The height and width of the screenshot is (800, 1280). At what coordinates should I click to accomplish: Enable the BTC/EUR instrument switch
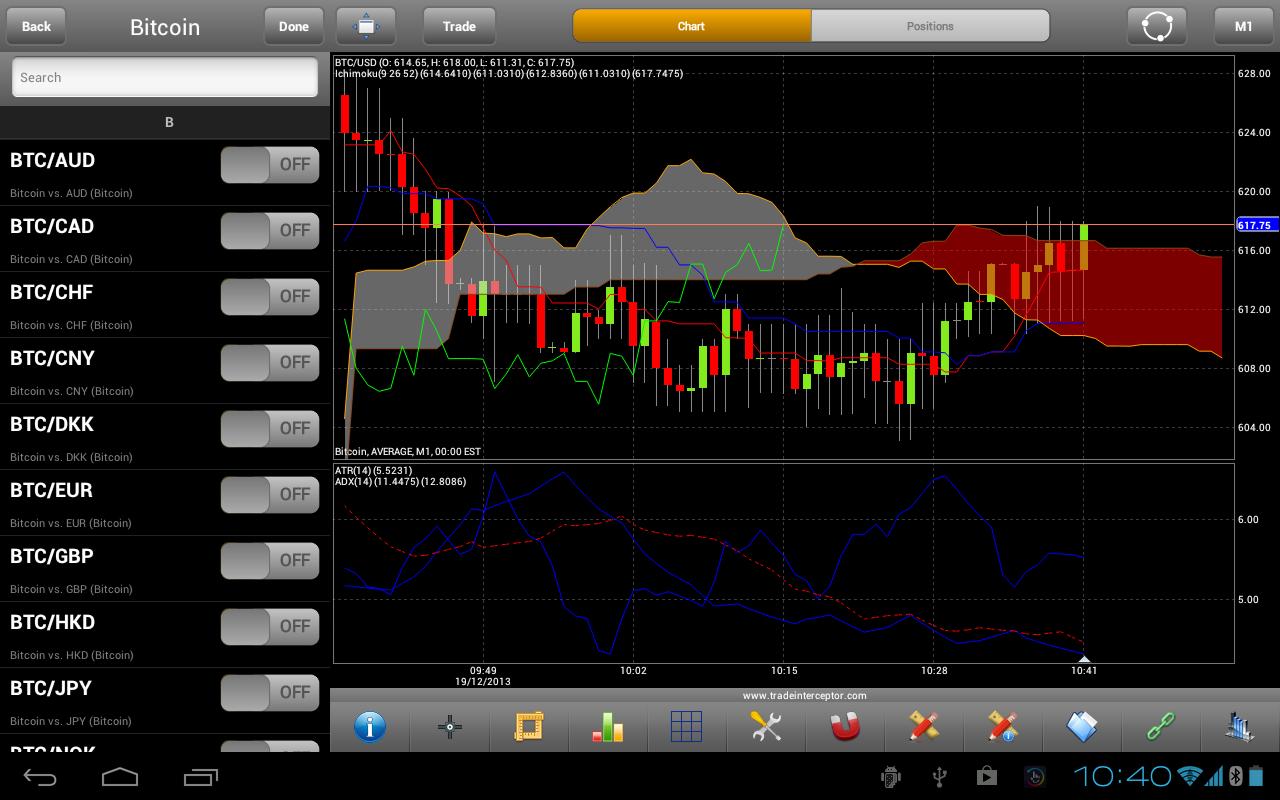(270, 495)
